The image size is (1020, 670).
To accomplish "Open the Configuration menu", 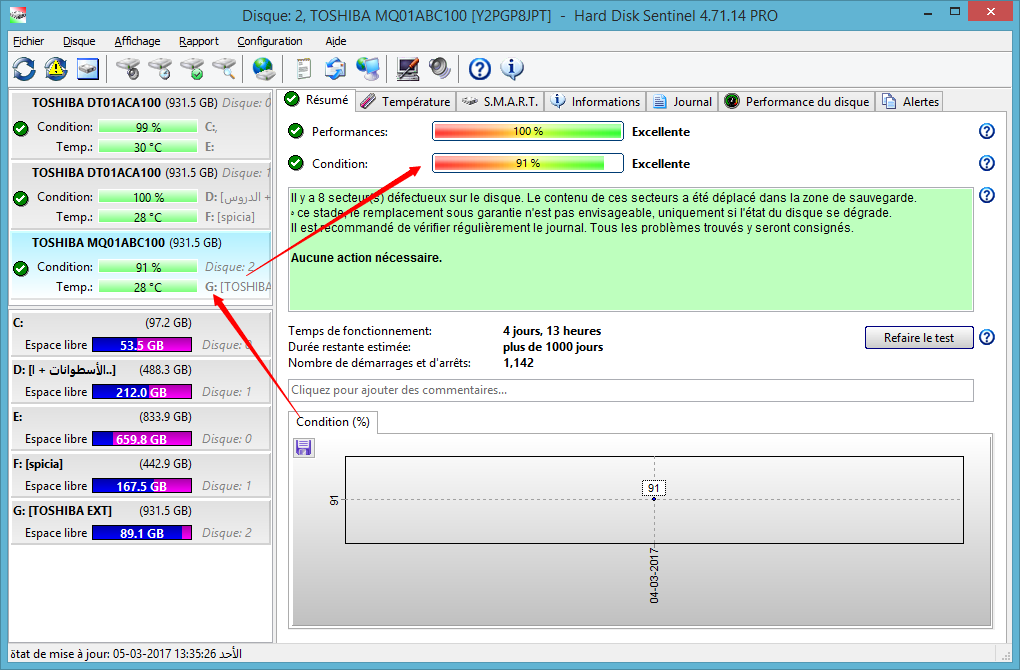I will 269,41.
